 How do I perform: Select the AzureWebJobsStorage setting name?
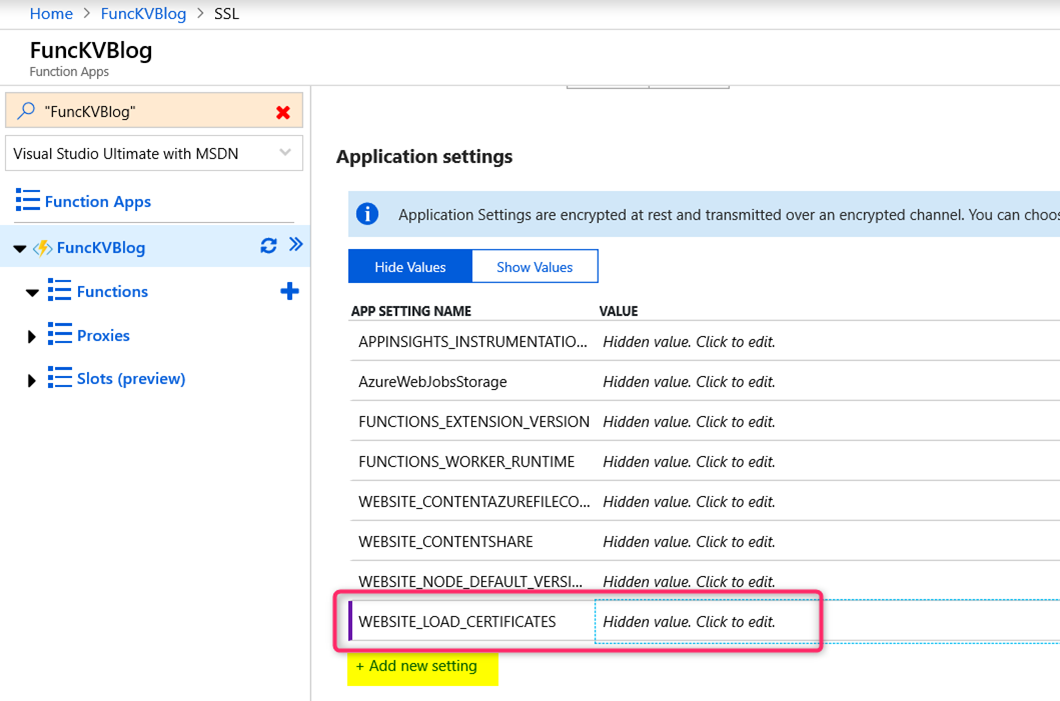pyautogui.click(x=433, y=381)
